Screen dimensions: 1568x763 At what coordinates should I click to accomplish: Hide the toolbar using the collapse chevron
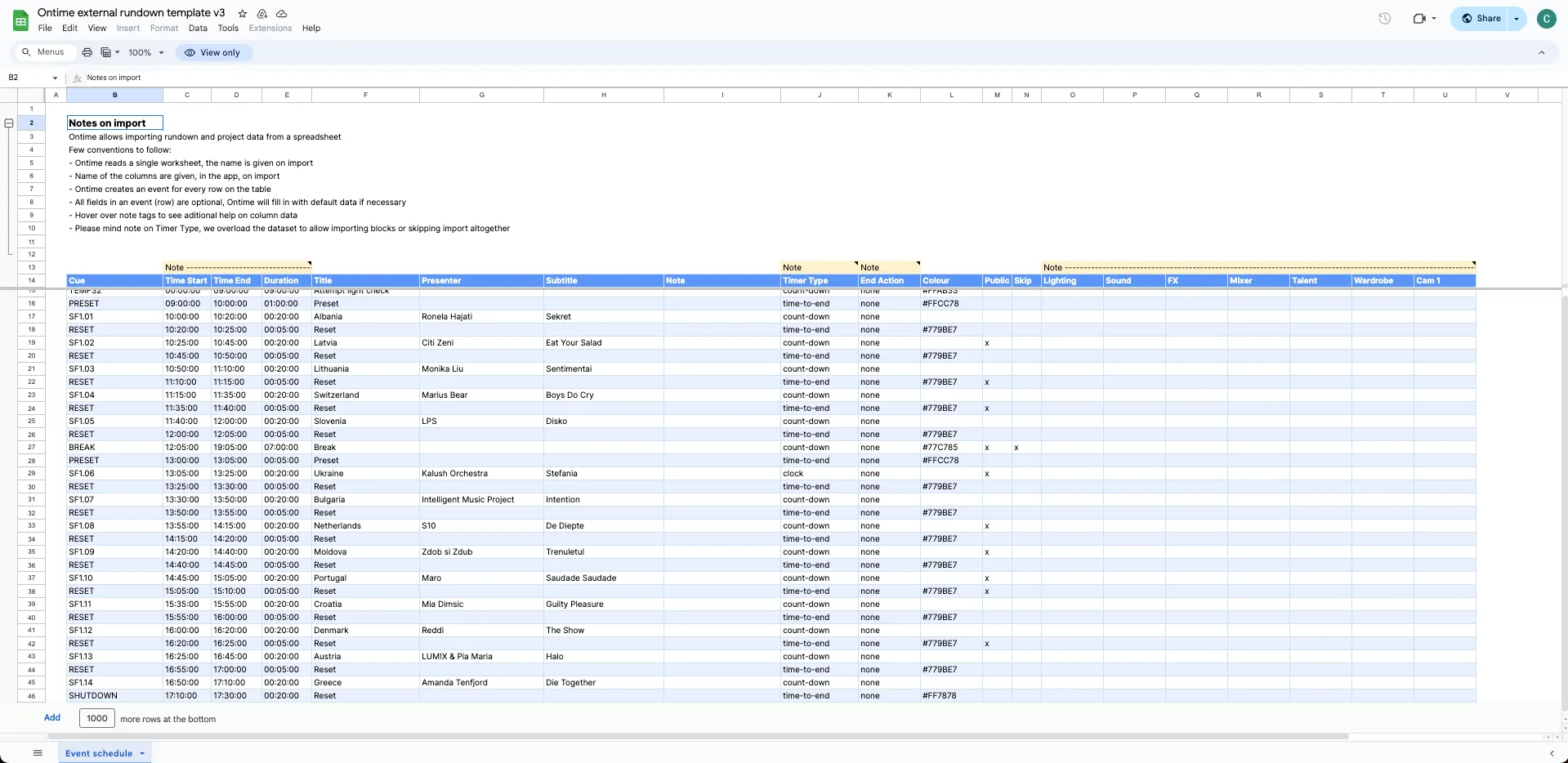1541,52
